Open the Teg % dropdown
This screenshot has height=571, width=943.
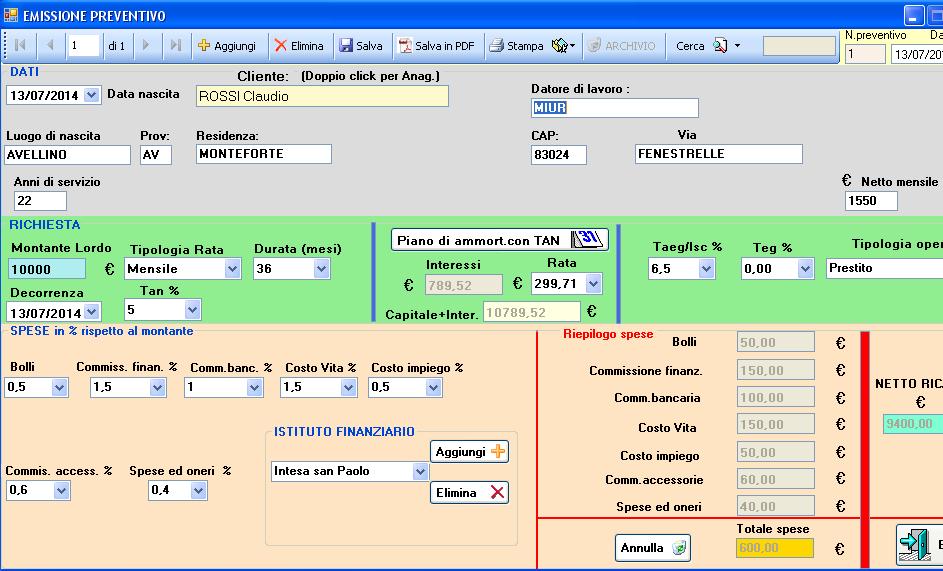coord(806,269)
